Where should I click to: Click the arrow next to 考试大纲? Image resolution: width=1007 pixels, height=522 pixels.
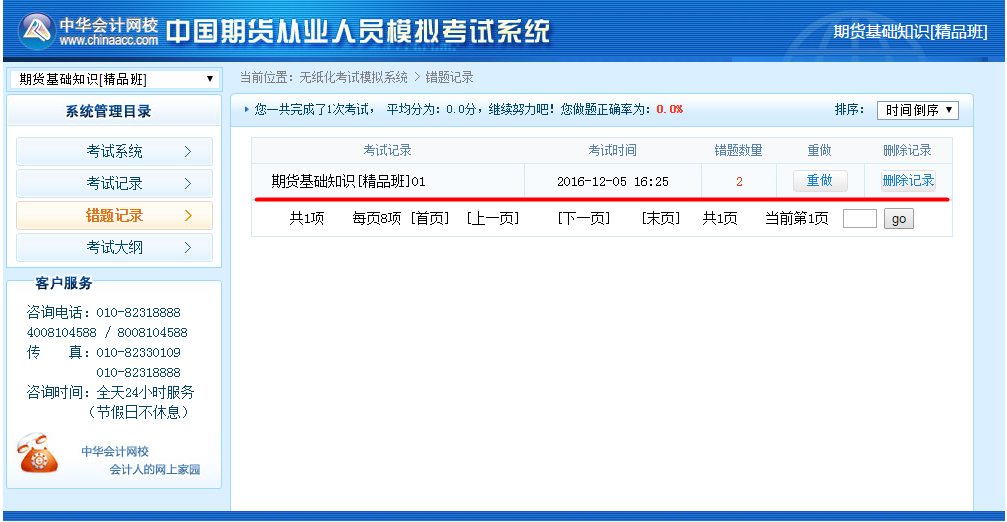point(187,248)
